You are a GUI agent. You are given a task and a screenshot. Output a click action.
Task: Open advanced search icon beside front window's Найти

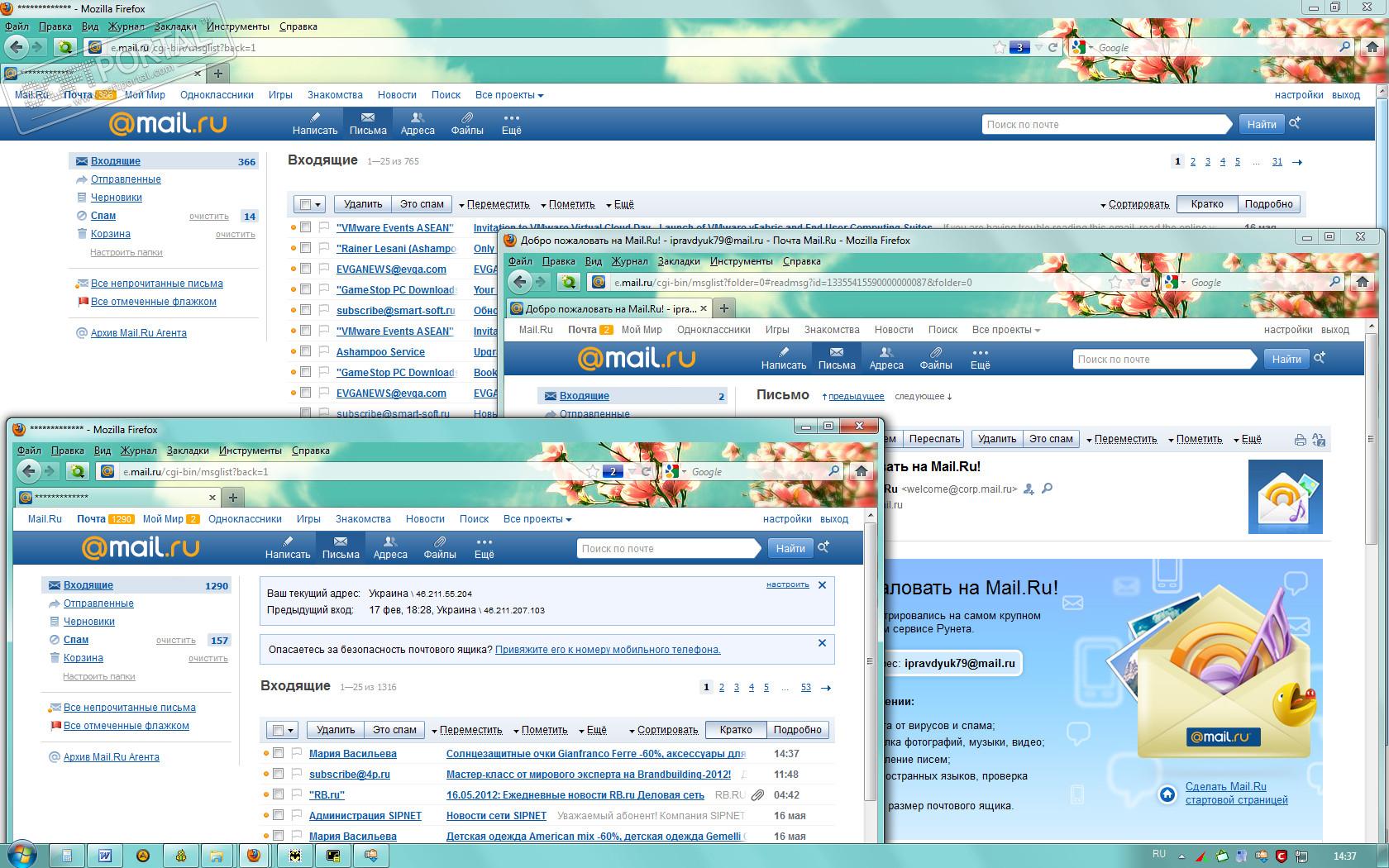[x=823, y=547]
